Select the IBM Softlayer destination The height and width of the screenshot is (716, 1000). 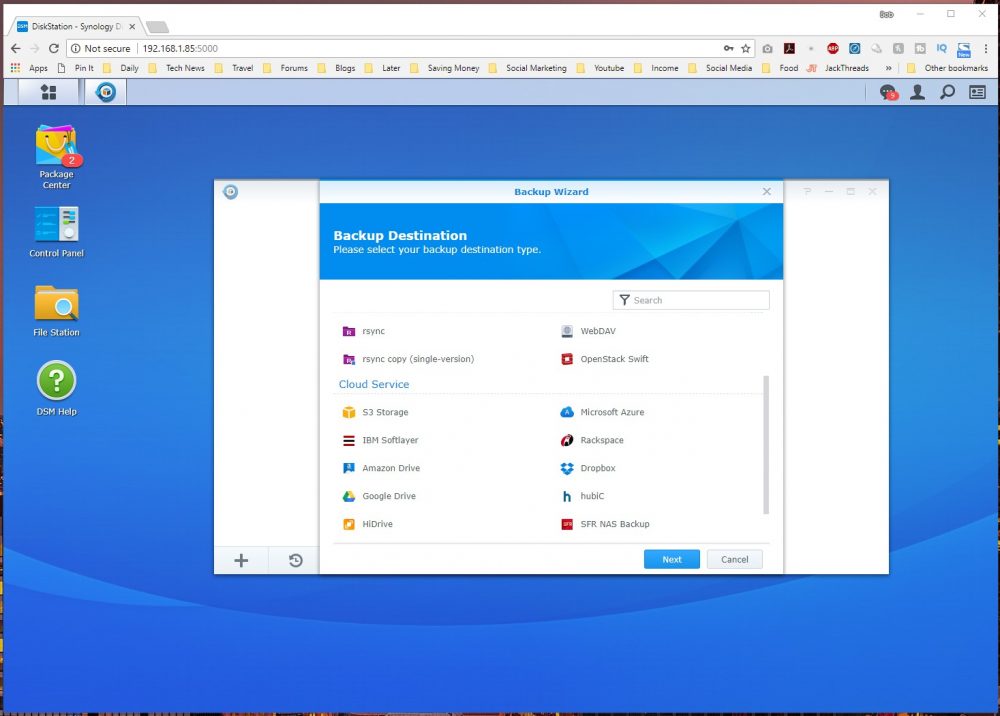380,441
